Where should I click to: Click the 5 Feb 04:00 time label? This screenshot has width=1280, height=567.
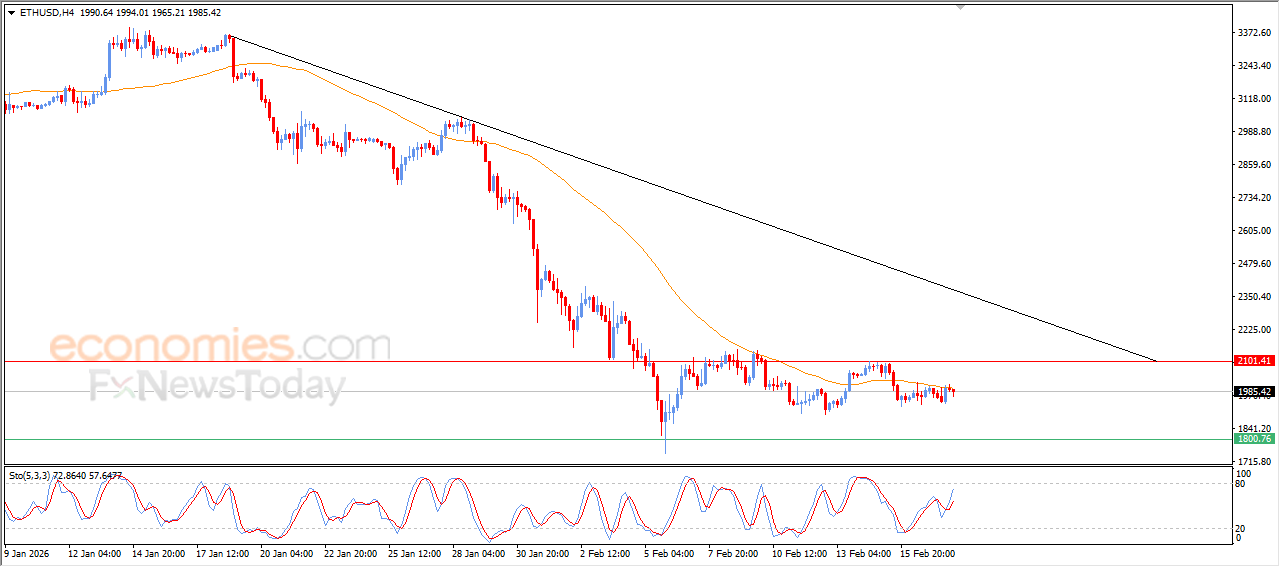668,553
